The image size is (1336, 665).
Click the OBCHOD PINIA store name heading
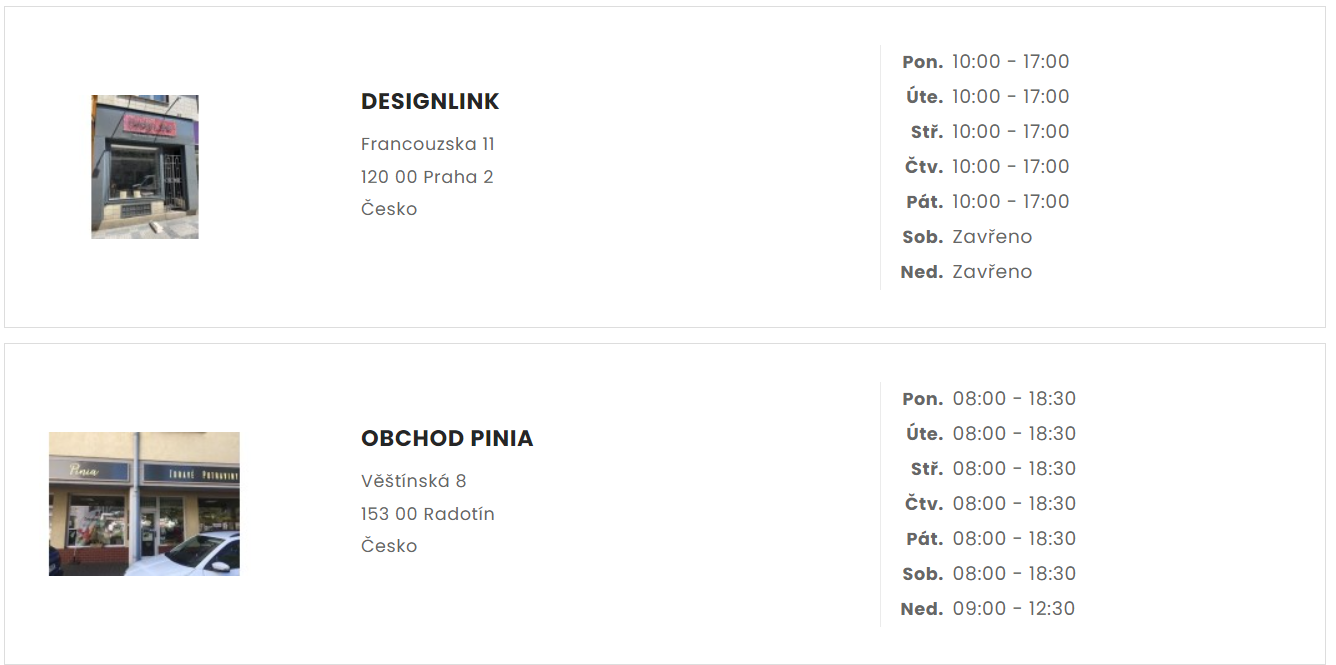[x=447, y=439]
